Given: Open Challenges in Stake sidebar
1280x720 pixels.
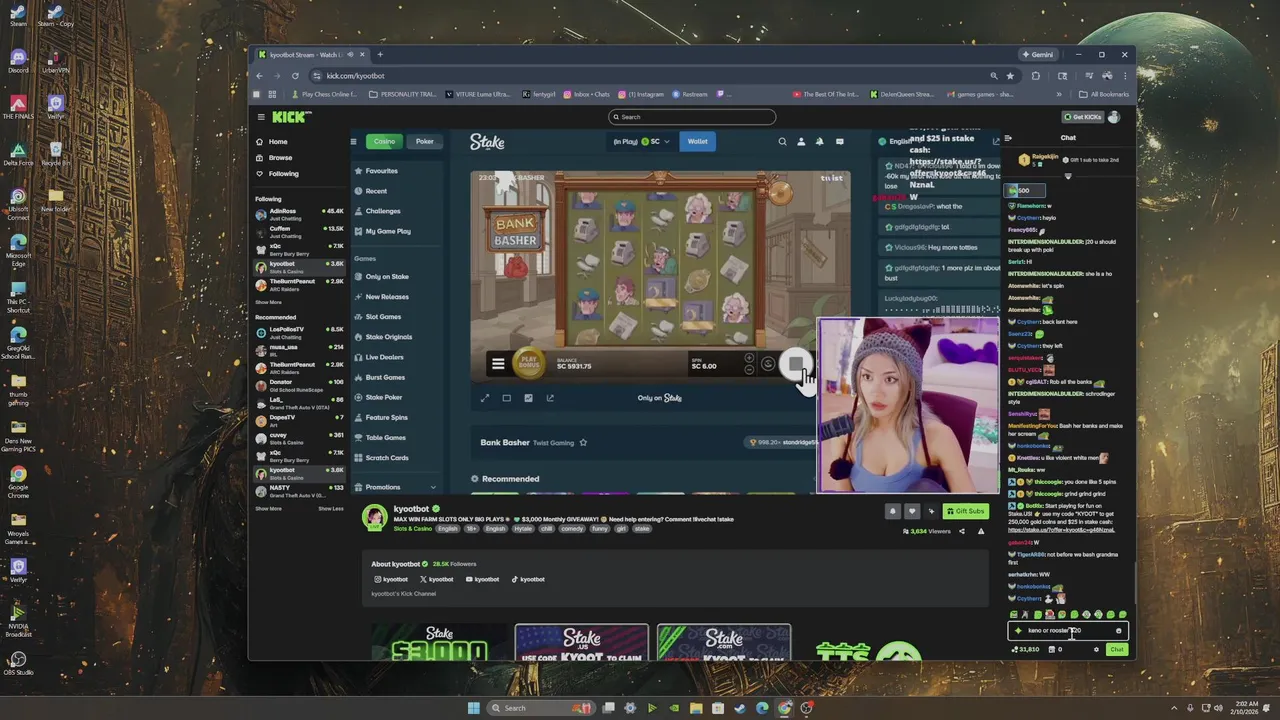Looking at the screenshot, I should pyautogui.click(x=383, y=211).
